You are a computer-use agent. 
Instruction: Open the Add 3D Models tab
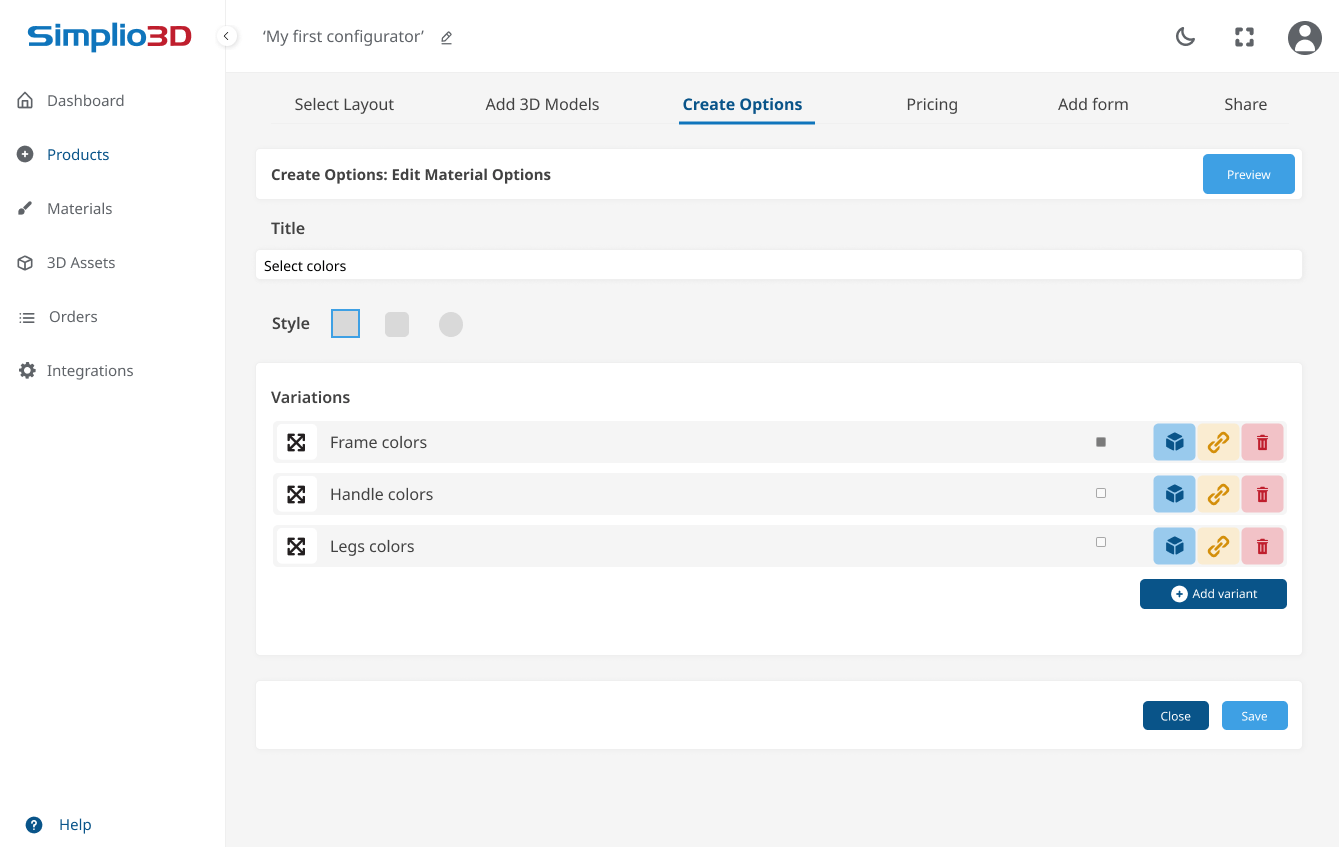pos(542,104)
